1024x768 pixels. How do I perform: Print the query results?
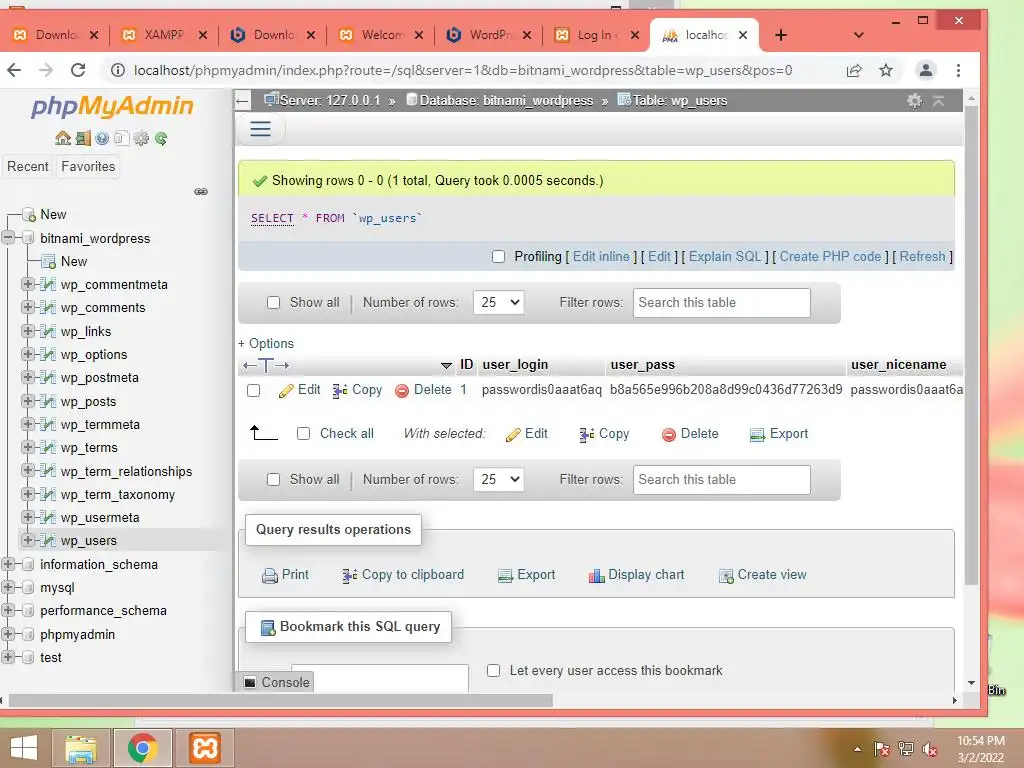285,575
